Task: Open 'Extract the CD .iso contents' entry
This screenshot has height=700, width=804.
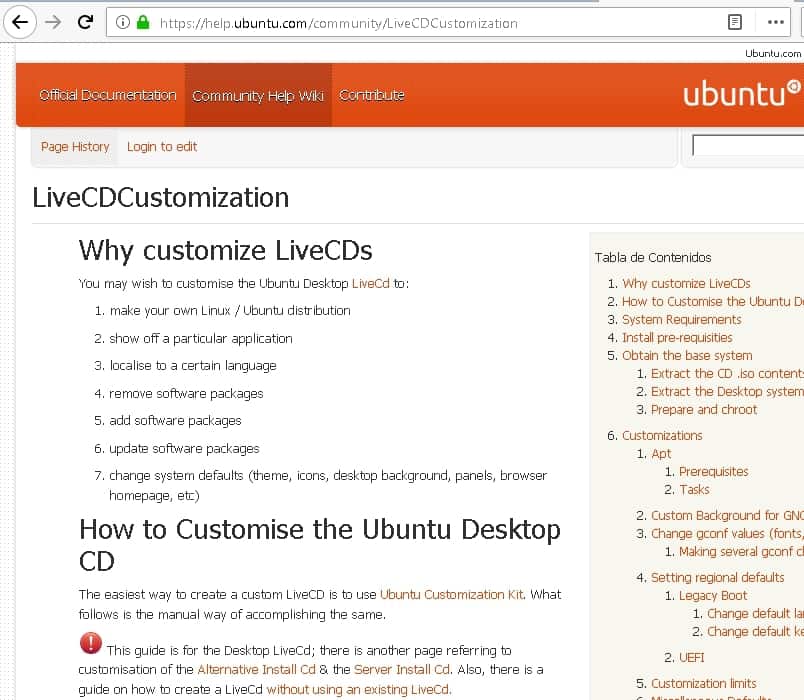Action: coord(727,373)
